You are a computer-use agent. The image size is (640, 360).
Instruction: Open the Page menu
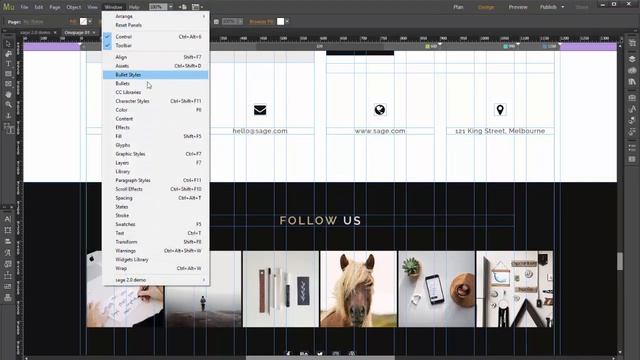[x=55, y=7]
